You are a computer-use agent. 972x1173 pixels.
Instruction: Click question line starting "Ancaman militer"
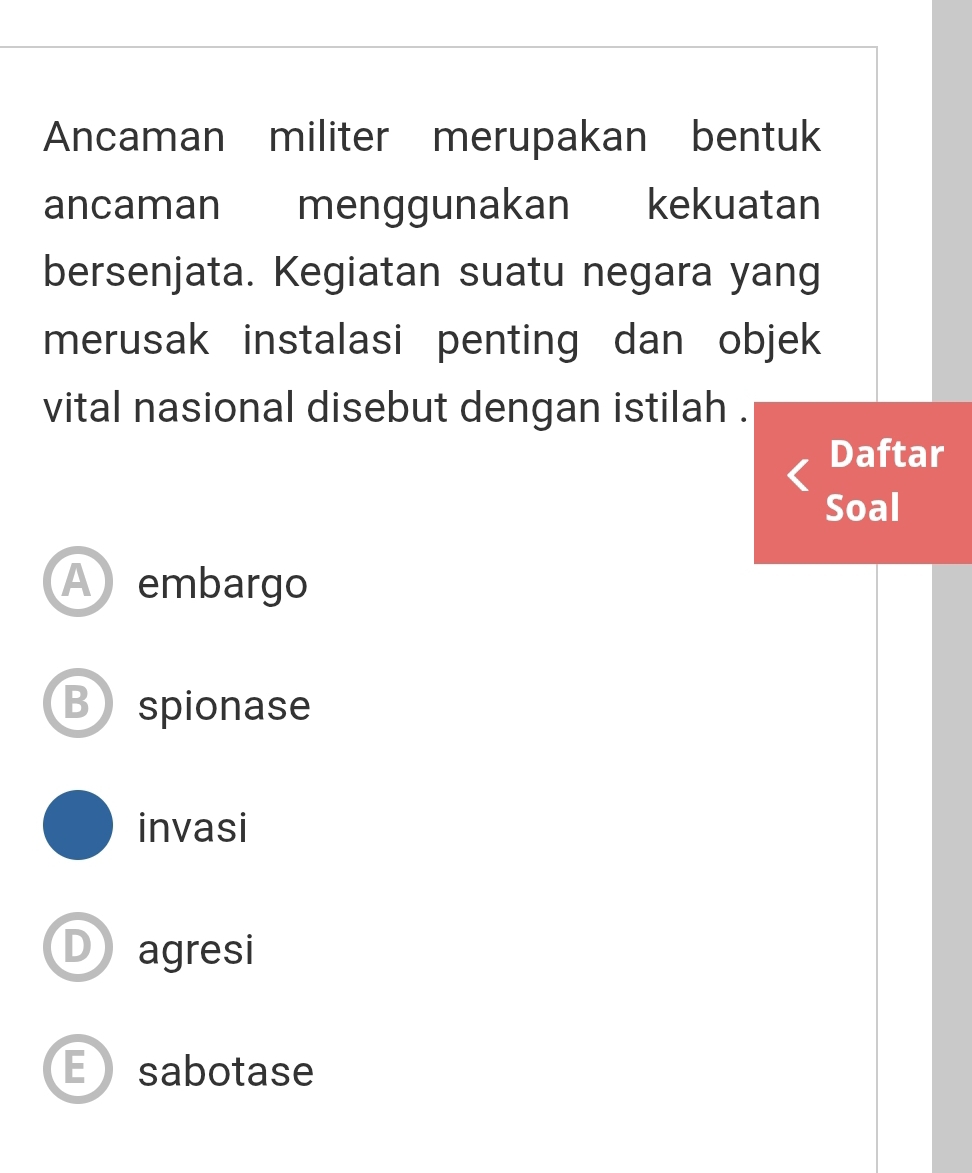(432, 137)
